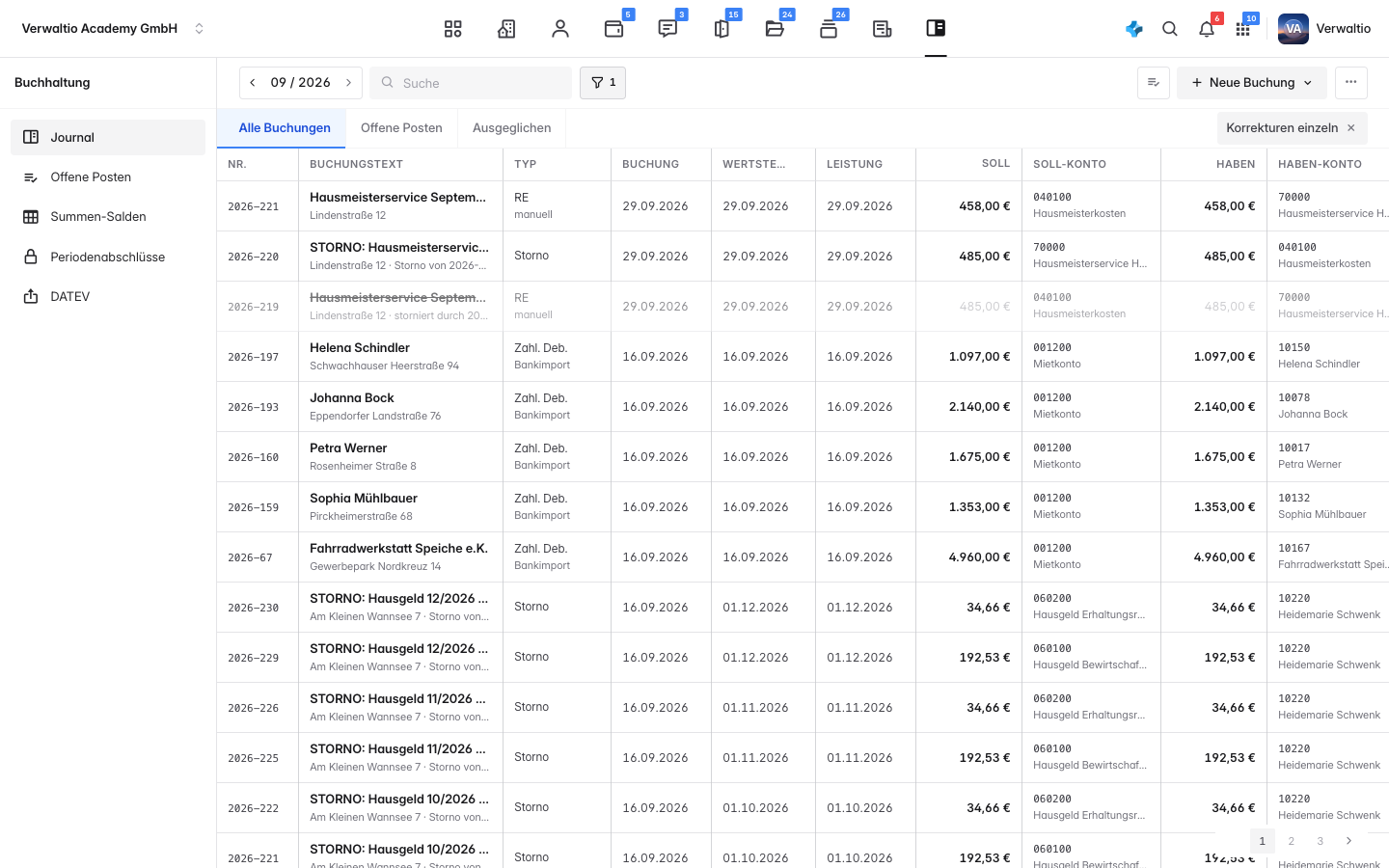Open Periodenabschlüsse in sidebar
Image resolution: width=1389 pixels, height=868 pixels.
coord(108,258)
